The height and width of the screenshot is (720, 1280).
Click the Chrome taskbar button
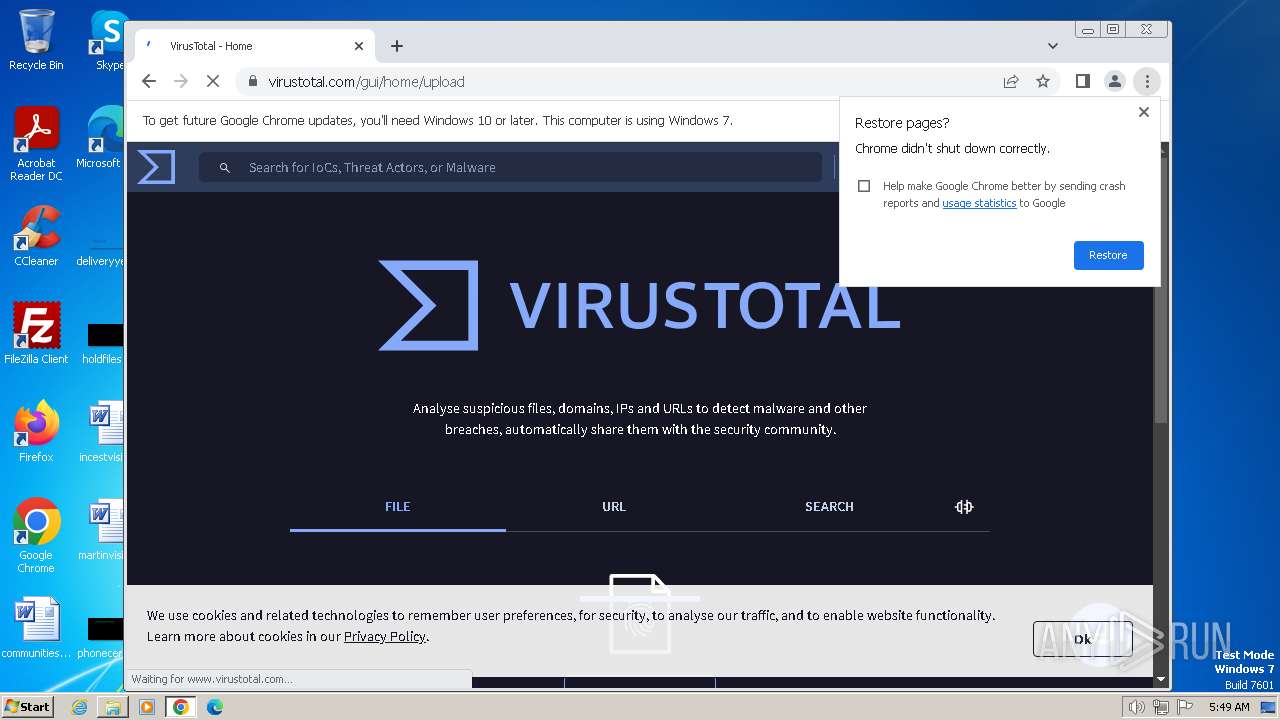pyautogui.click(x=181, y=707)
